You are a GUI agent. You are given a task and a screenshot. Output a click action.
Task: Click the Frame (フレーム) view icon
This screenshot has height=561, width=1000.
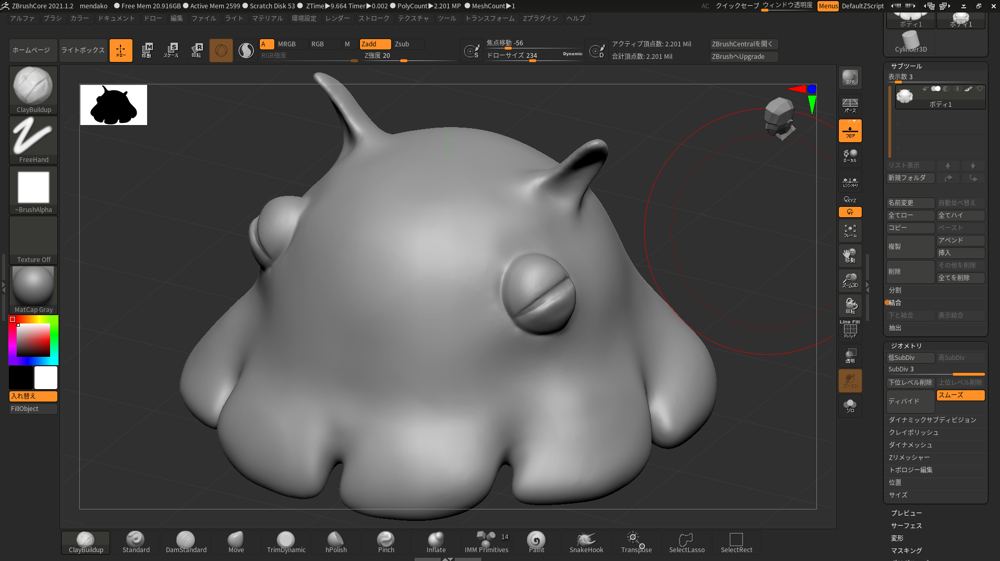coord(850,231)
